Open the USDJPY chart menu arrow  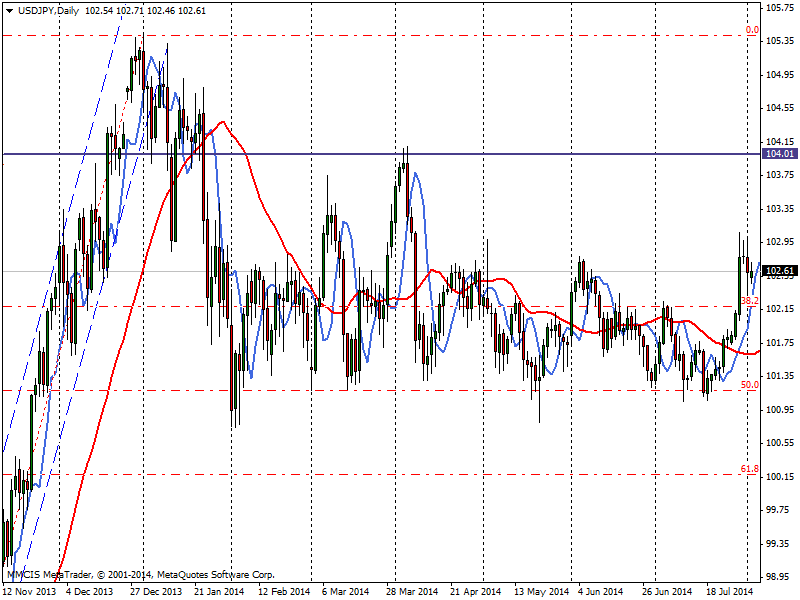(x=9, y=11)
